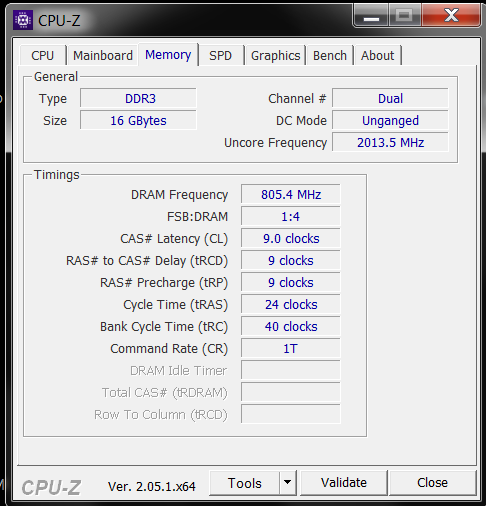Click the Channel # field showing Dual
486x506 pixels.
[390, 98]
